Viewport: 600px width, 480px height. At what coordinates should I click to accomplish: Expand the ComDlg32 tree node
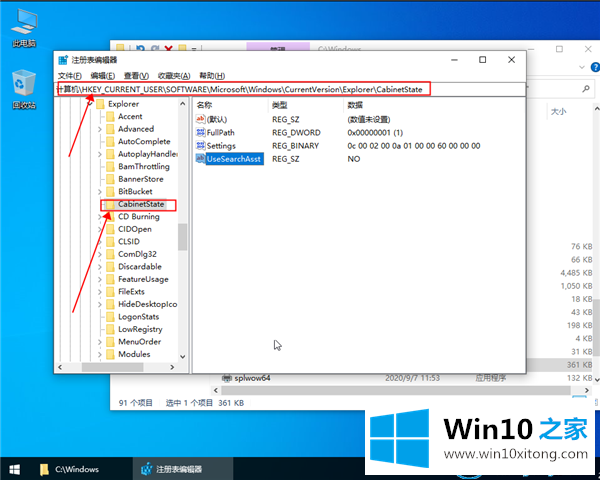tap(100, 255)
